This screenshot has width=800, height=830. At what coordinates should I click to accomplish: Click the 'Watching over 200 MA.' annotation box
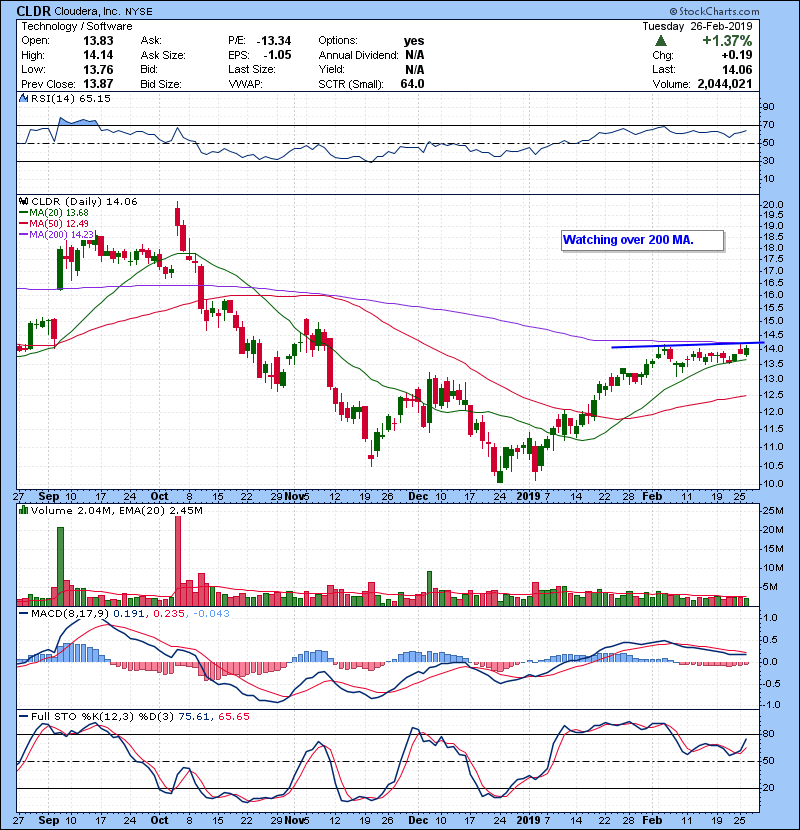point(641,240)
